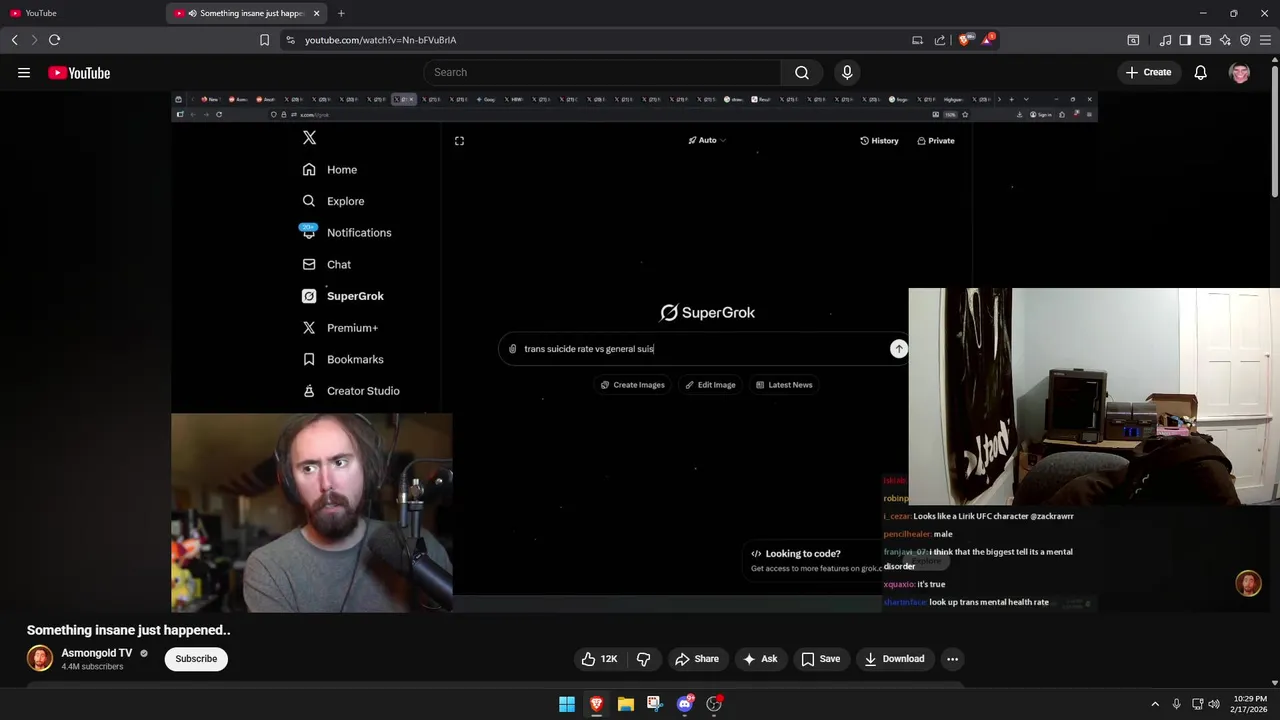Screen dimensions: 1280x720
Task: Ask about this video
Action: [x=760, y=659]
